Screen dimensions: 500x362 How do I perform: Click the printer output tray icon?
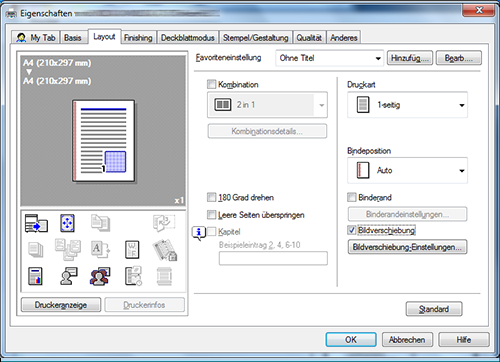[x=36, y=223]
